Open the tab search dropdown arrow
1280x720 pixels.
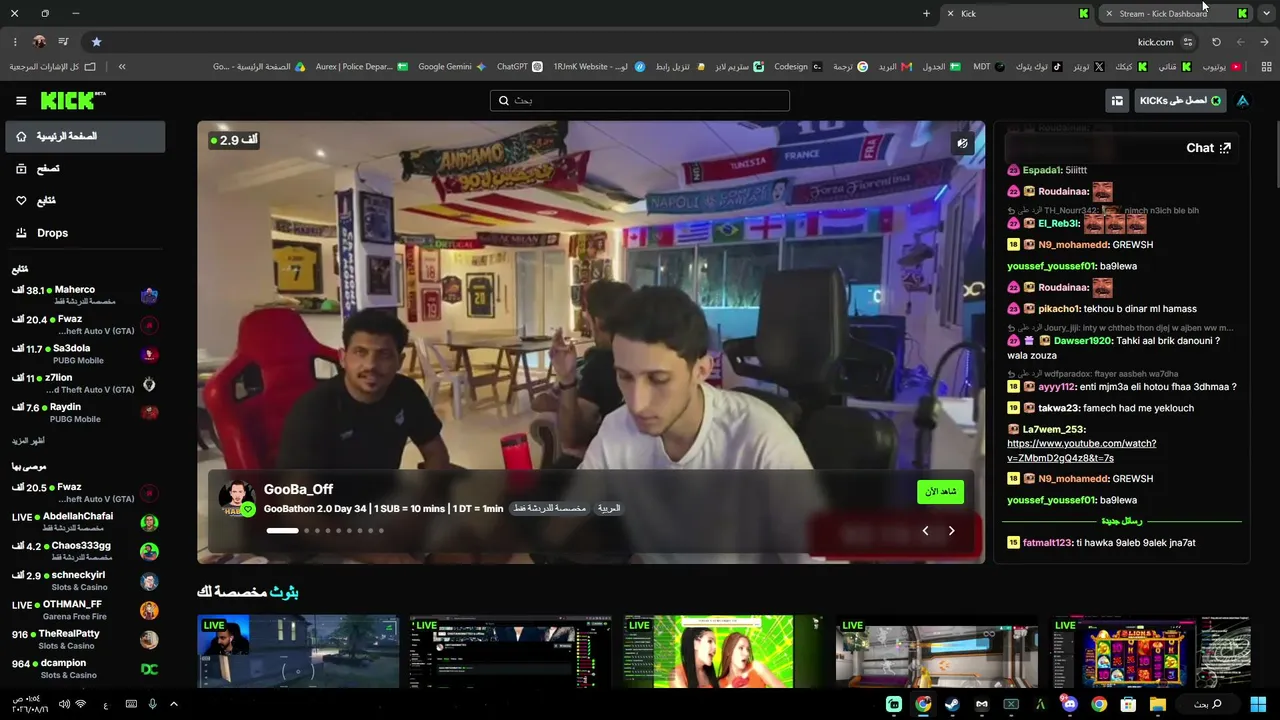coord(1266,14)
